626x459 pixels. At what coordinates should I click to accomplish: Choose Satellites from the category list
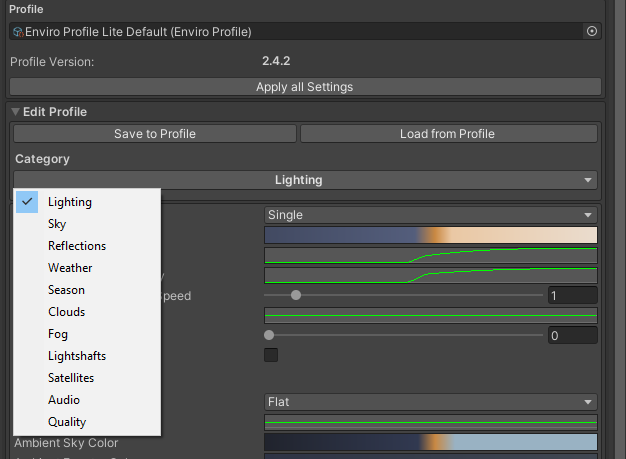87,378
